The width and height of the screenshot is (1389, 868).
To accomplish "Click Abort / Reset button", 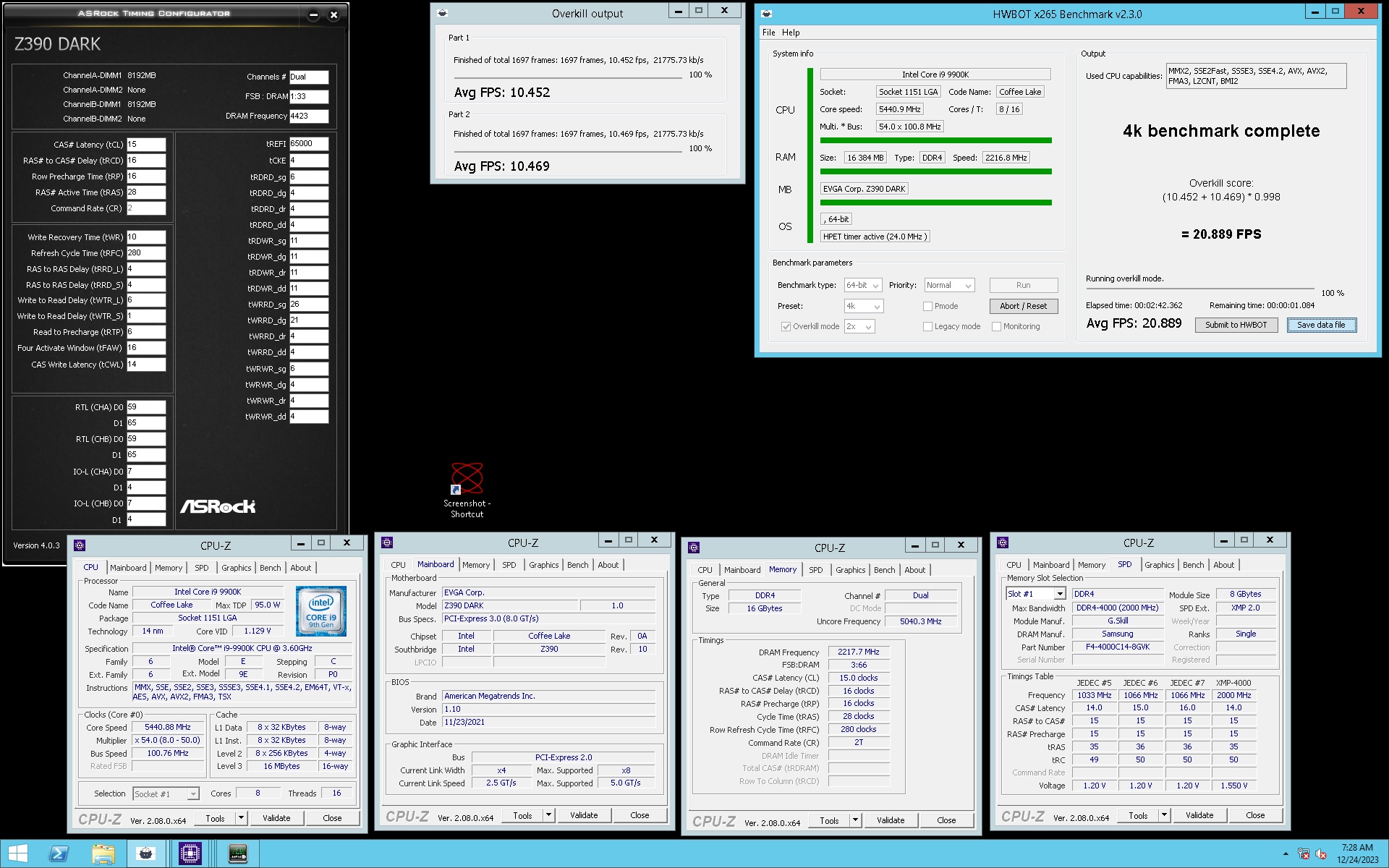I will pyautogui.click(x=1023, y=306).
